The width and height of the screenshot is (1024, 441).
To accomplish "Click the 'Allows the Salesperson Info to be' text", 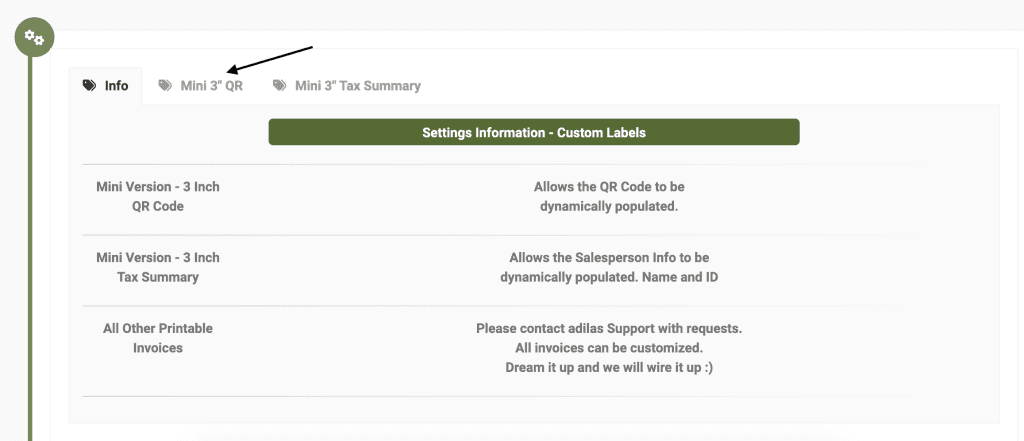I will point(609,257).
